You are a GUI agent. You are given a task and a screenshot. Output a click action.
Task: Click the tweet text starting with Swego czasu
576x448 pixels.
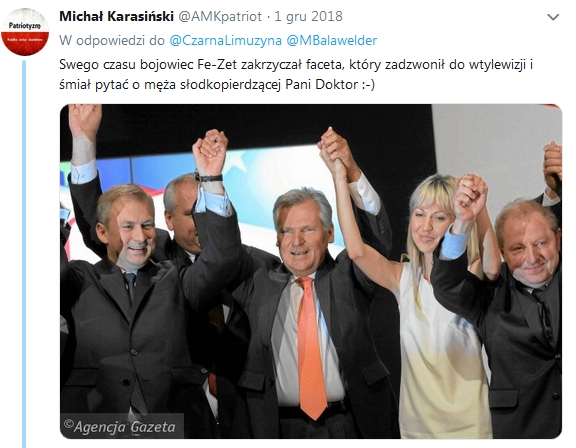click(x=296, y=65)
